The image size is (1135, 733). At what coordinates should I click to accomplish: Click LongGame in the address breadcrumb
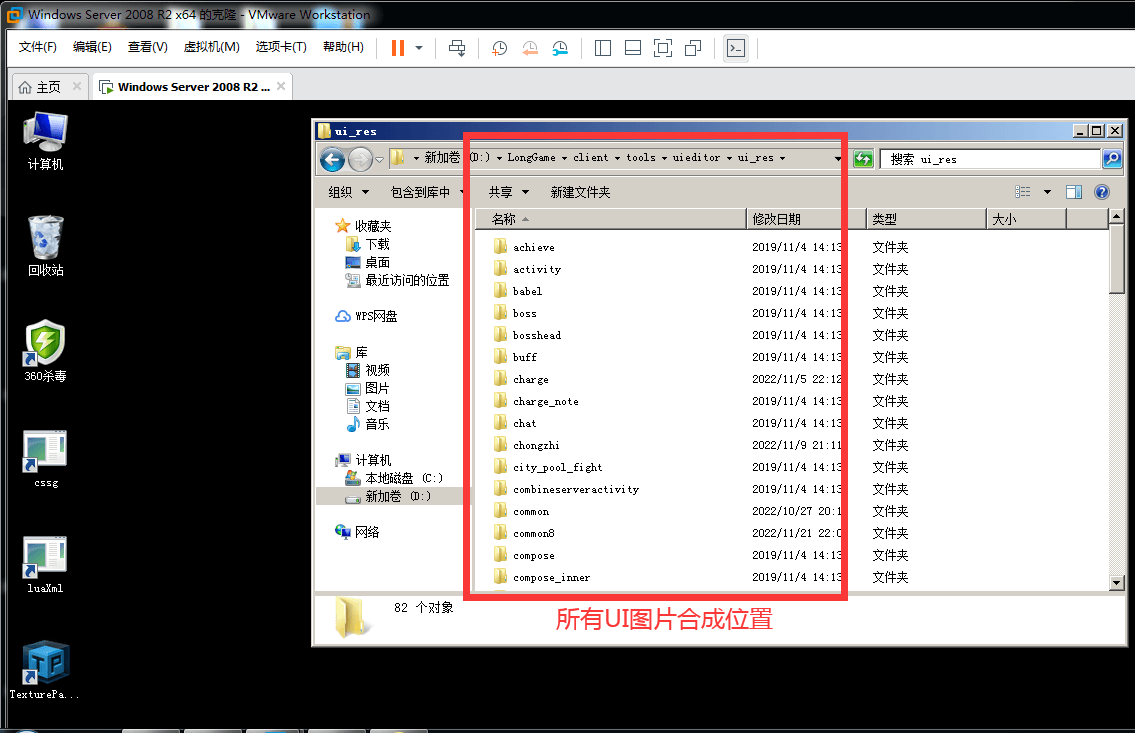(x=531, y=158)
